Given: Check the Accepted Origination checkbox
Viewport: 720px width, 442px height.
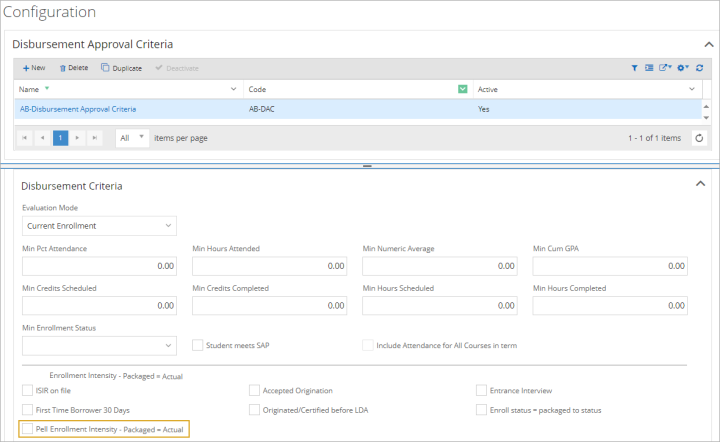Looking at the screenshot, I should (254, 391).
